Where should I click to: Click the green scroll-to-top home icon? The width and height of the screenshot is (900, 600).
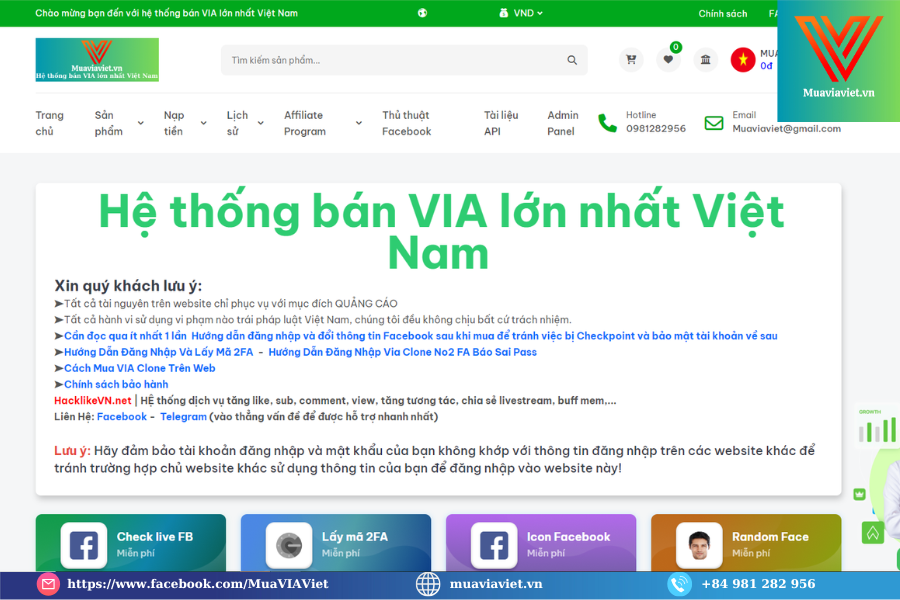(872, 533)
